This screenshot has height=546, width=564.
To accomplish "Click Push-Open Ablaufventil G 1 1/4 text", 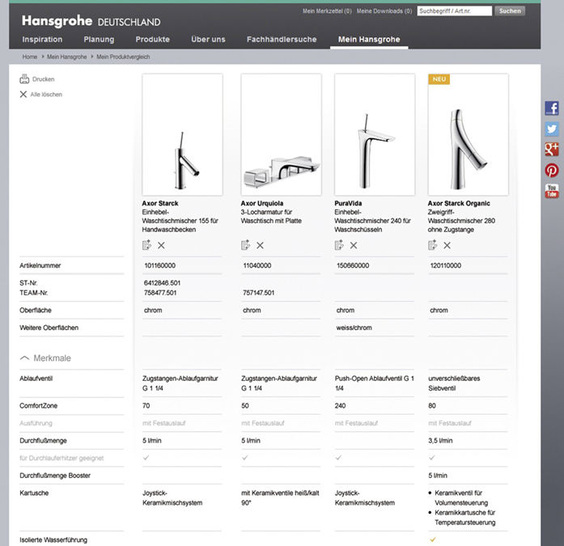I will 374,383.
